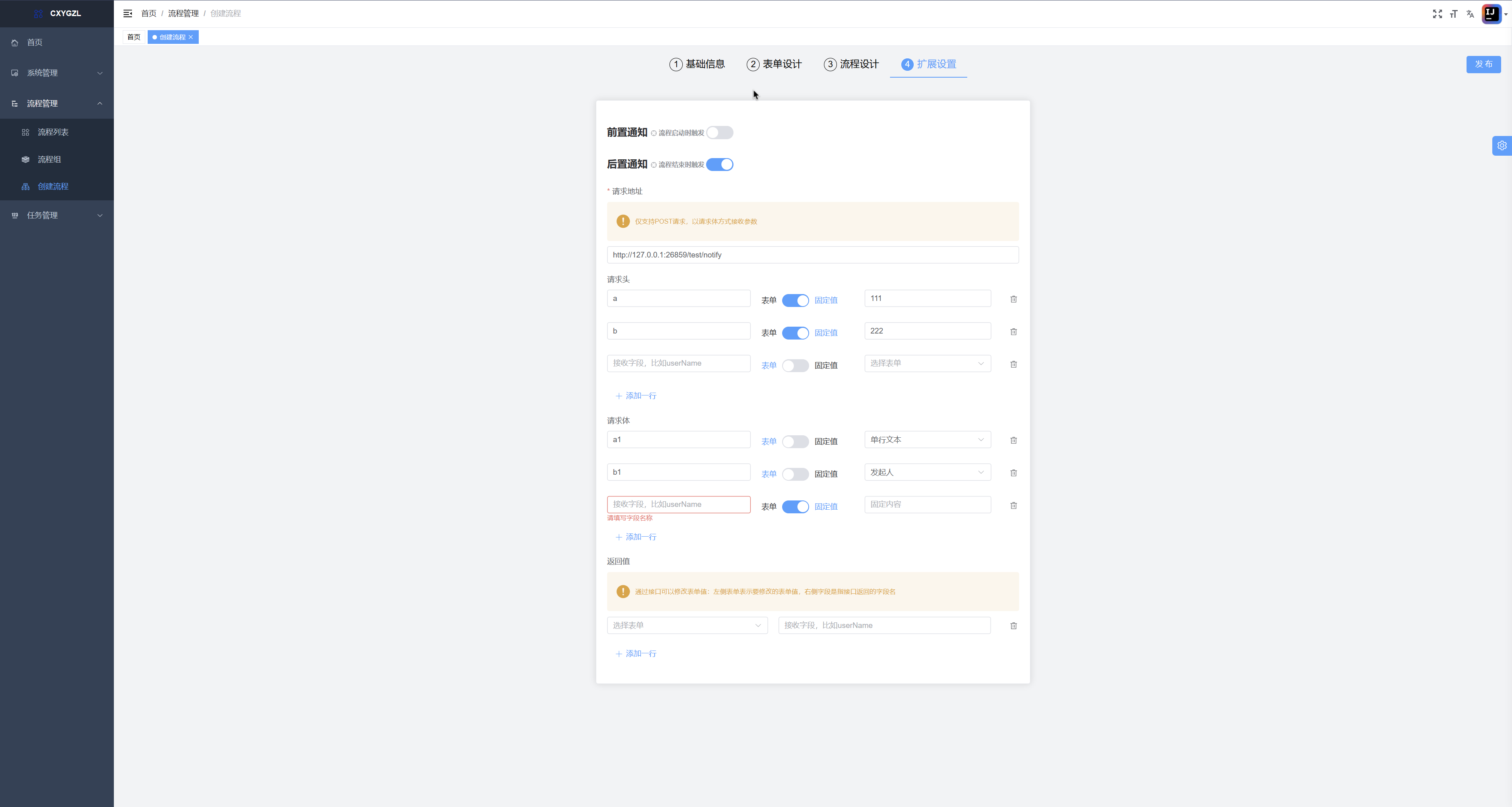Open settings gear panel on right edge
The width and height of the screenshot is (1512, 807).
pos(1502,146)
